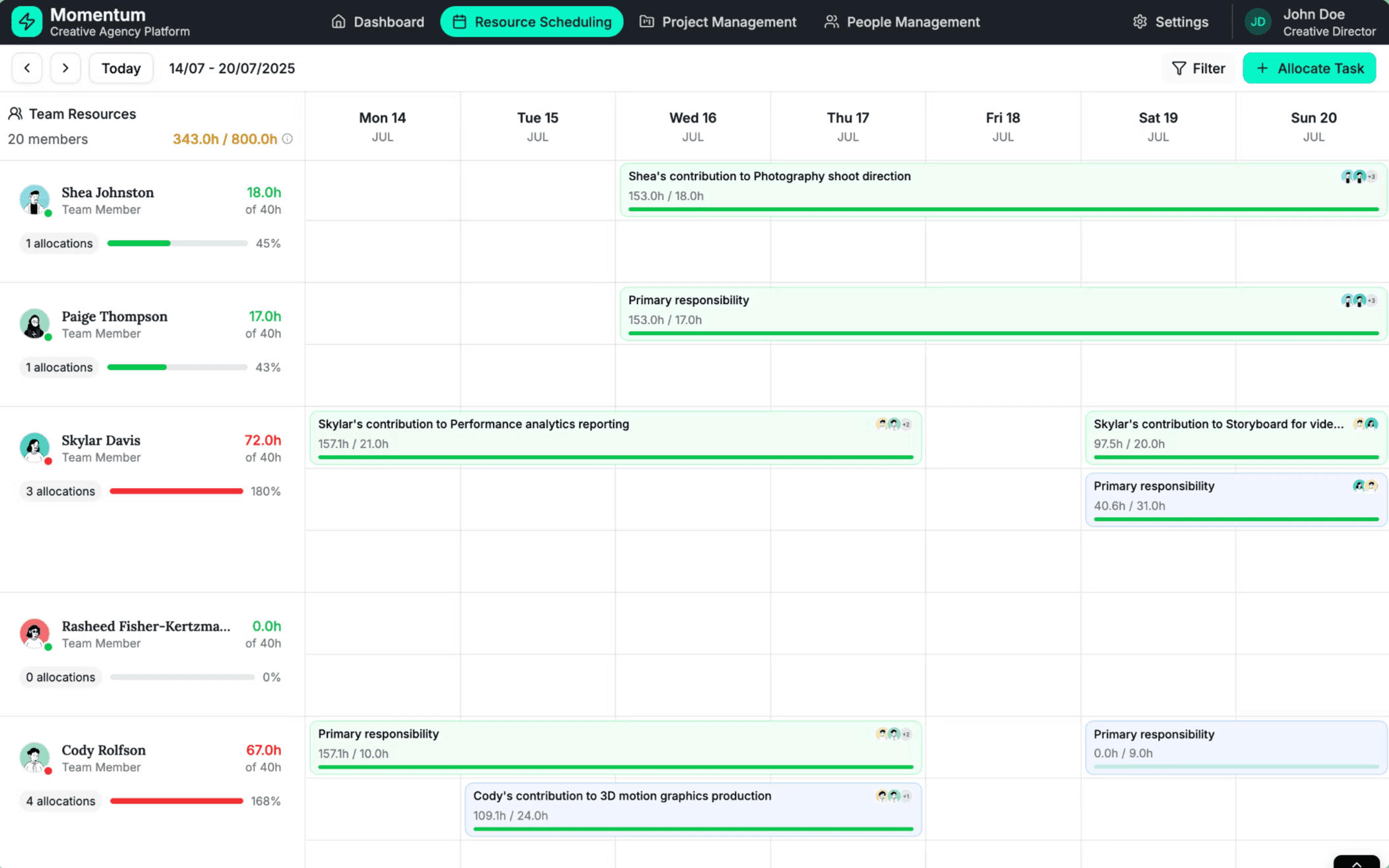The image size is (1389, 868).
Task: Click Rasheed Fisher-Kertzmann's profile avatar
Action: click(34, 633)
